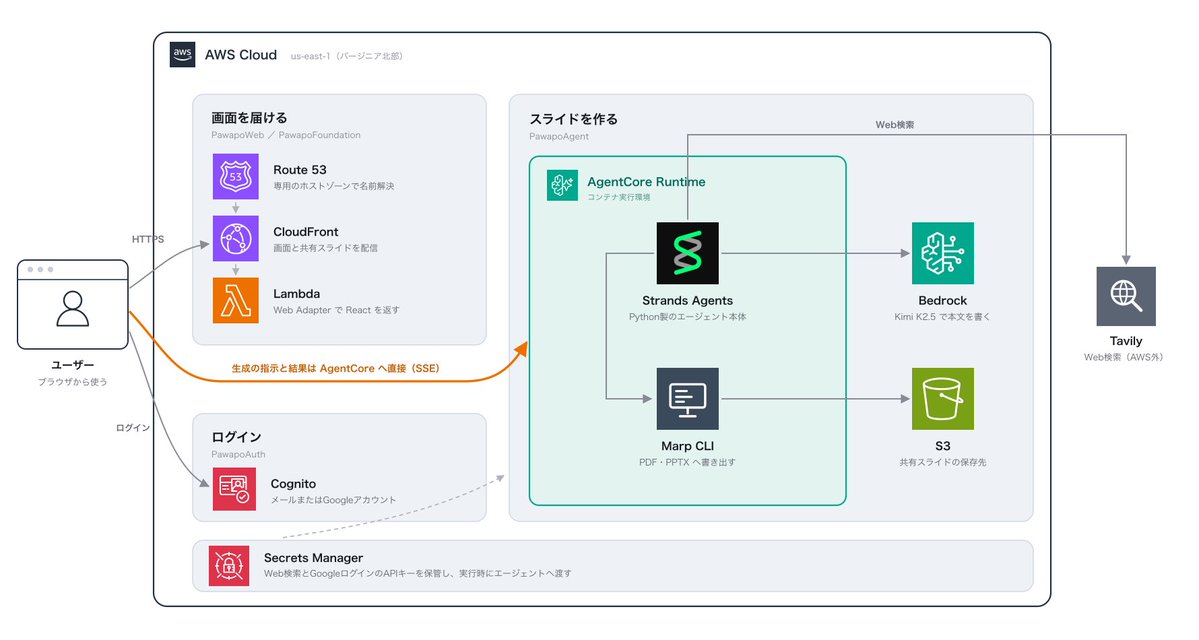Click the メールまたはGoogleアカウント description
This screenshot has width=1199, height=640.
click(x=333, y=500)
